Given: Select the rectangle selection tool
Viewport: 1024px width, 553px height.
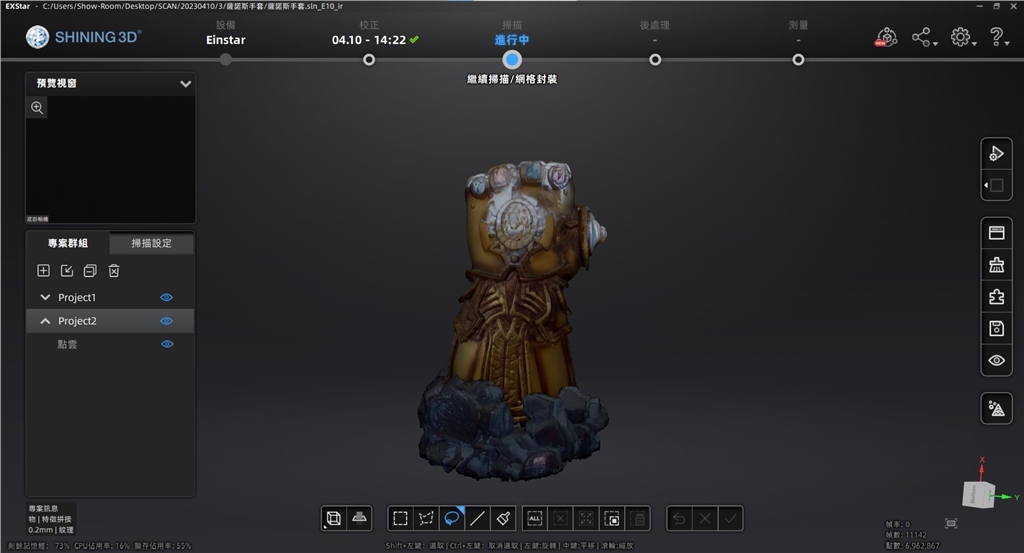Looking at the screenshot, I should 400,518.
